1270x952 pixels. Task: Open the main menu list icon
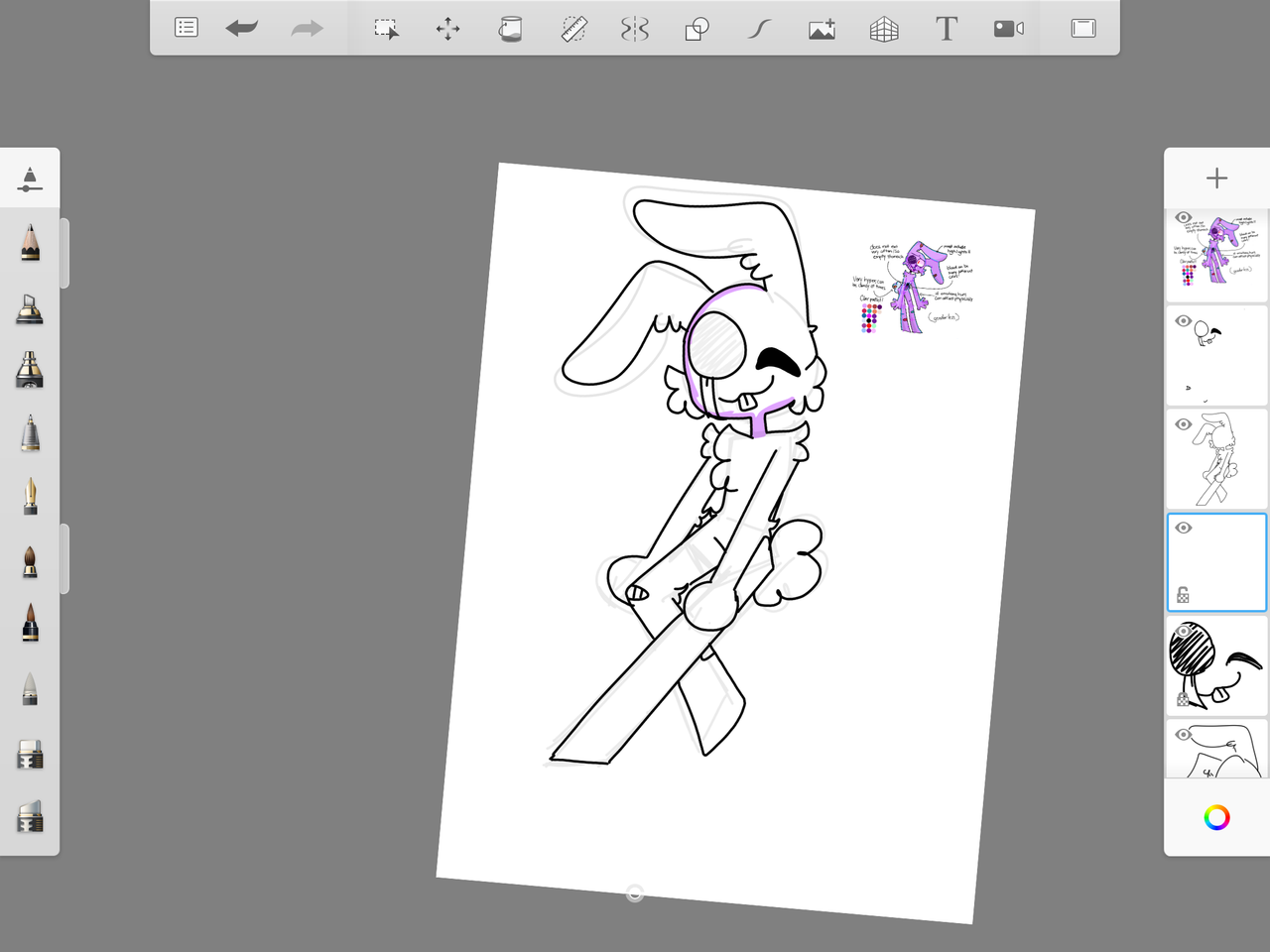186,28
